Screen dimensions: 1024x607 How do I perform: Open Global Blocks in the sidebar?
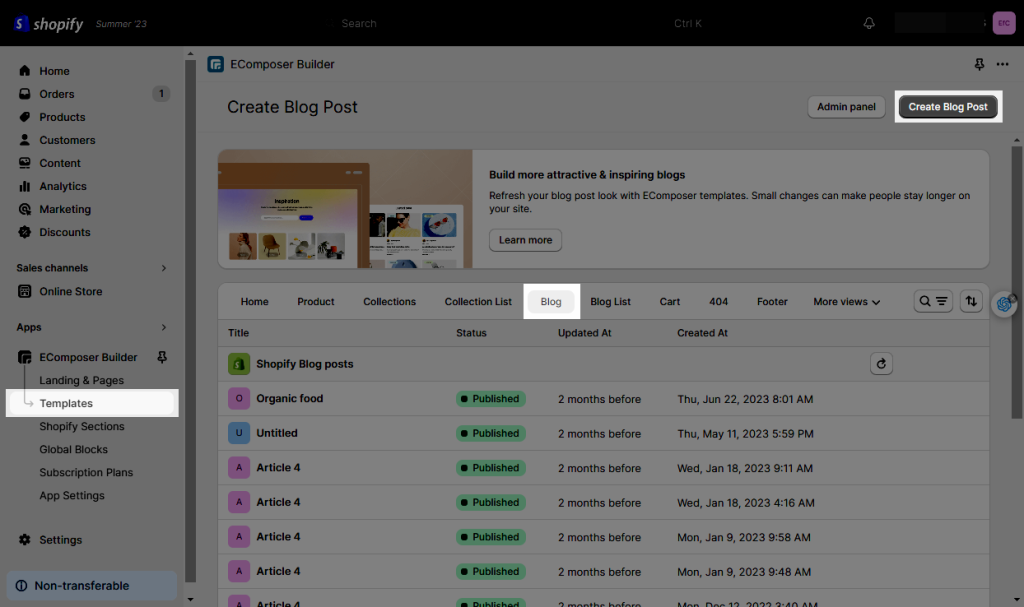coord(73,450)
